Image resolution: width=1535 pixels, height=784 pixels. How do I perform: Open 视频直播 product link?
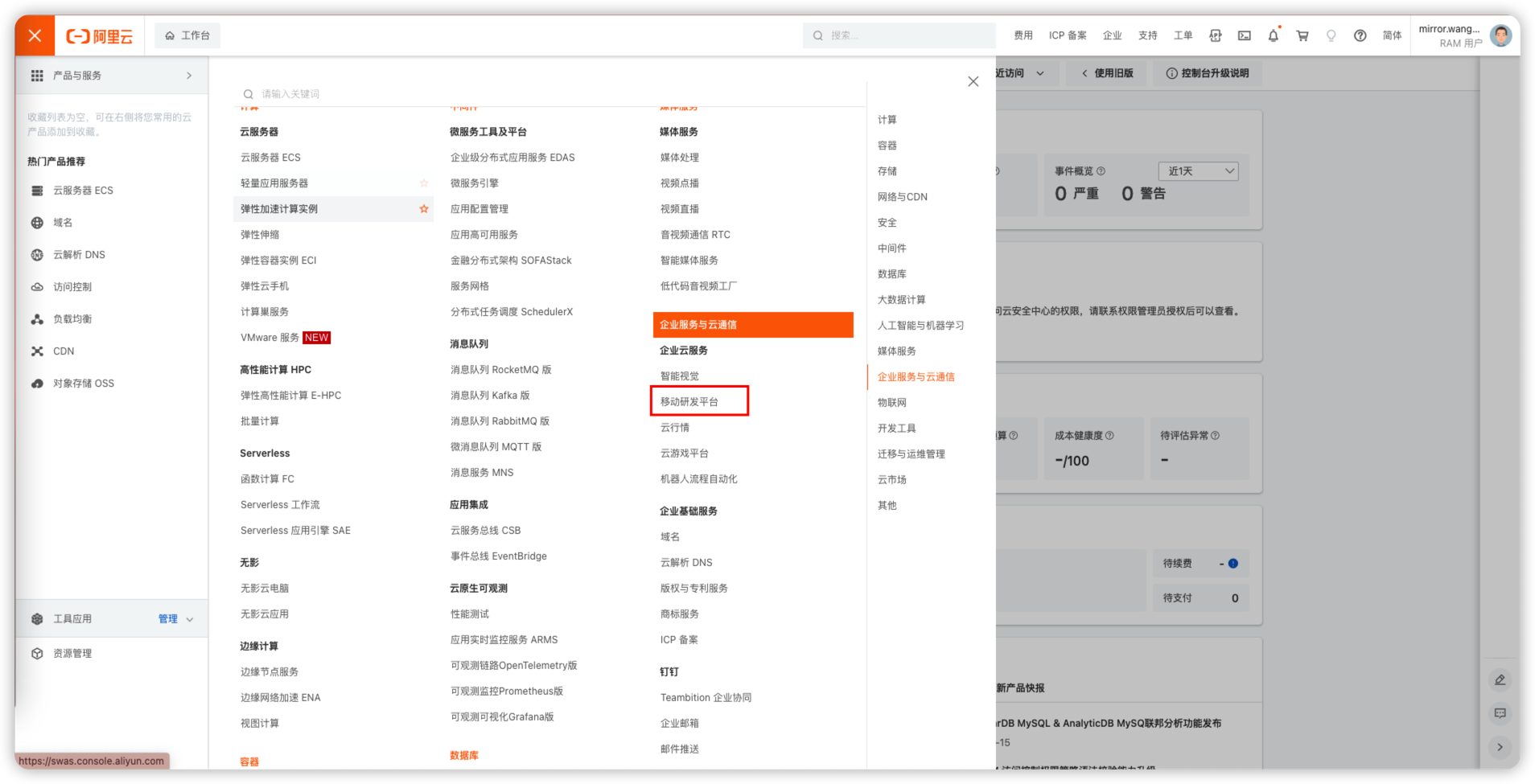pos(680,209)
